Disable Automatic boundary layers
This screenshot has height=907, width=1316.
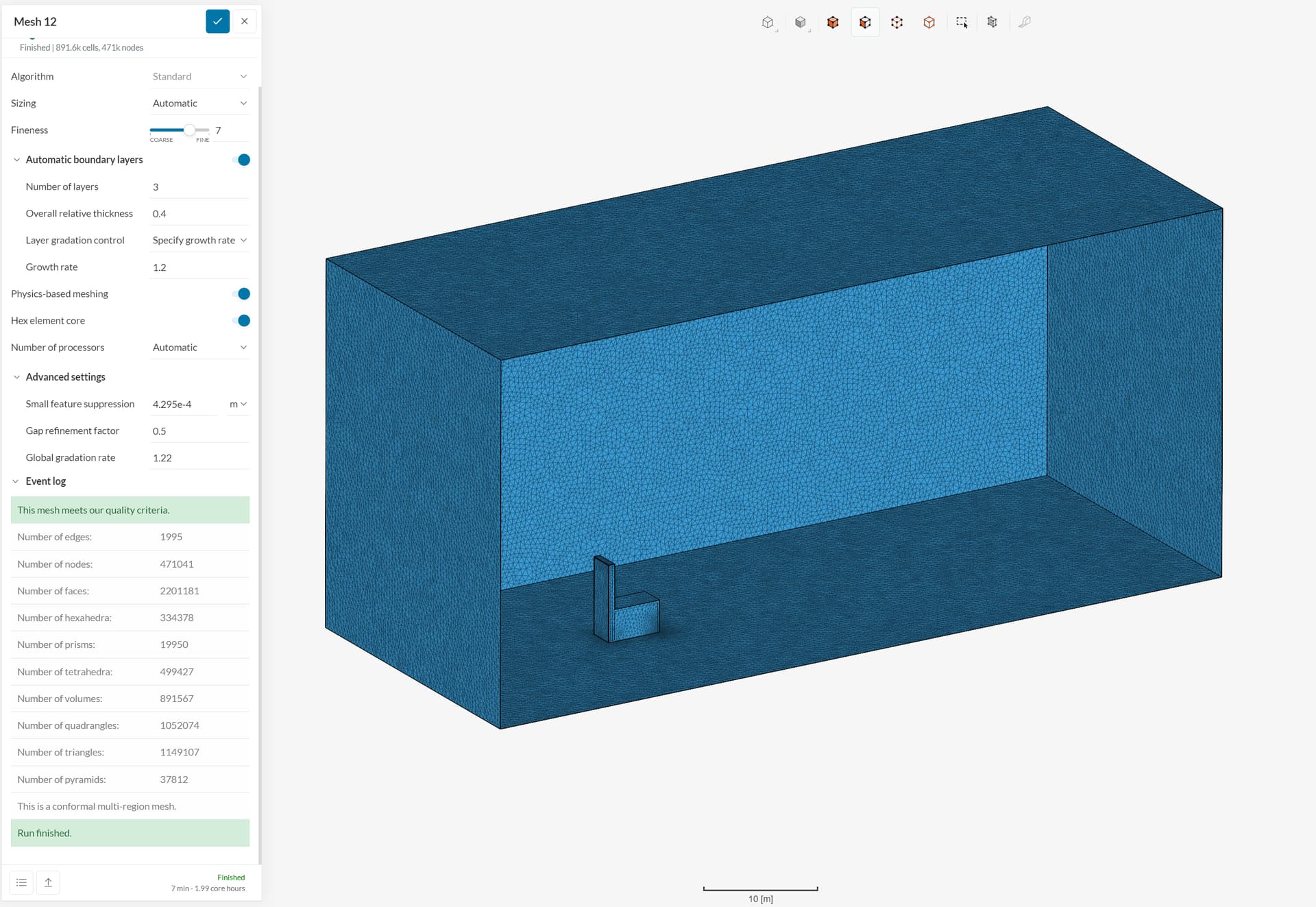point(242,160)
